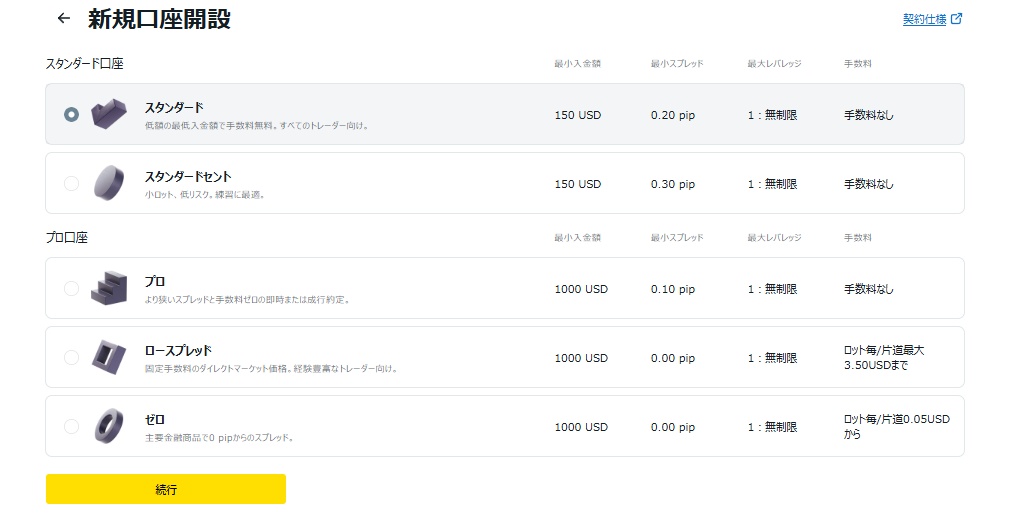Click the ゼロ fee text ロット毎/片道0.05USDから

[x=896, y=427]
